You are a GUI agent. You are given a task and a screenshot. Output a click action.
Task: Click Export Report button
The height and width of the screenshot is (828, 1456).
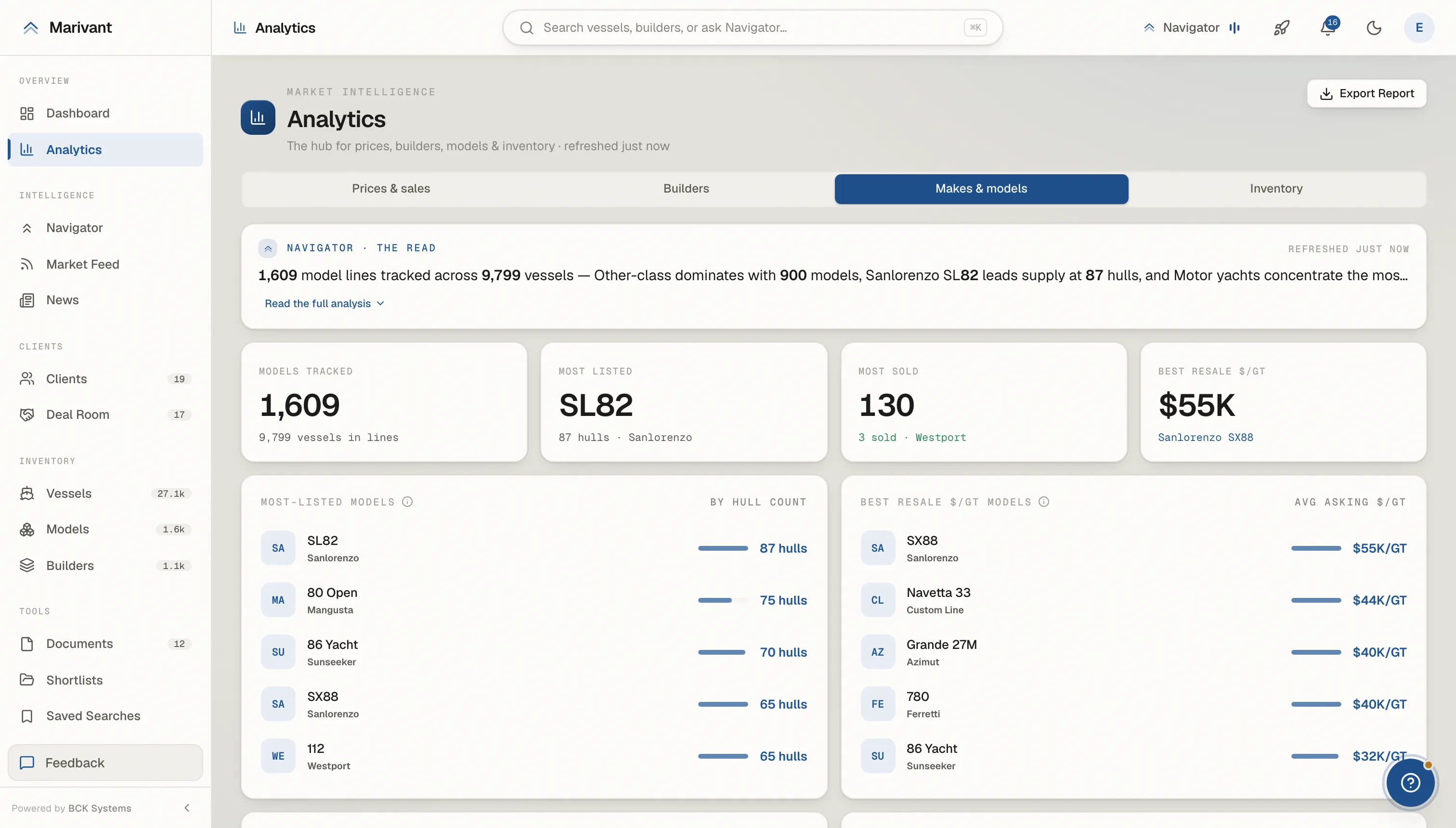tap(1366, 93)
